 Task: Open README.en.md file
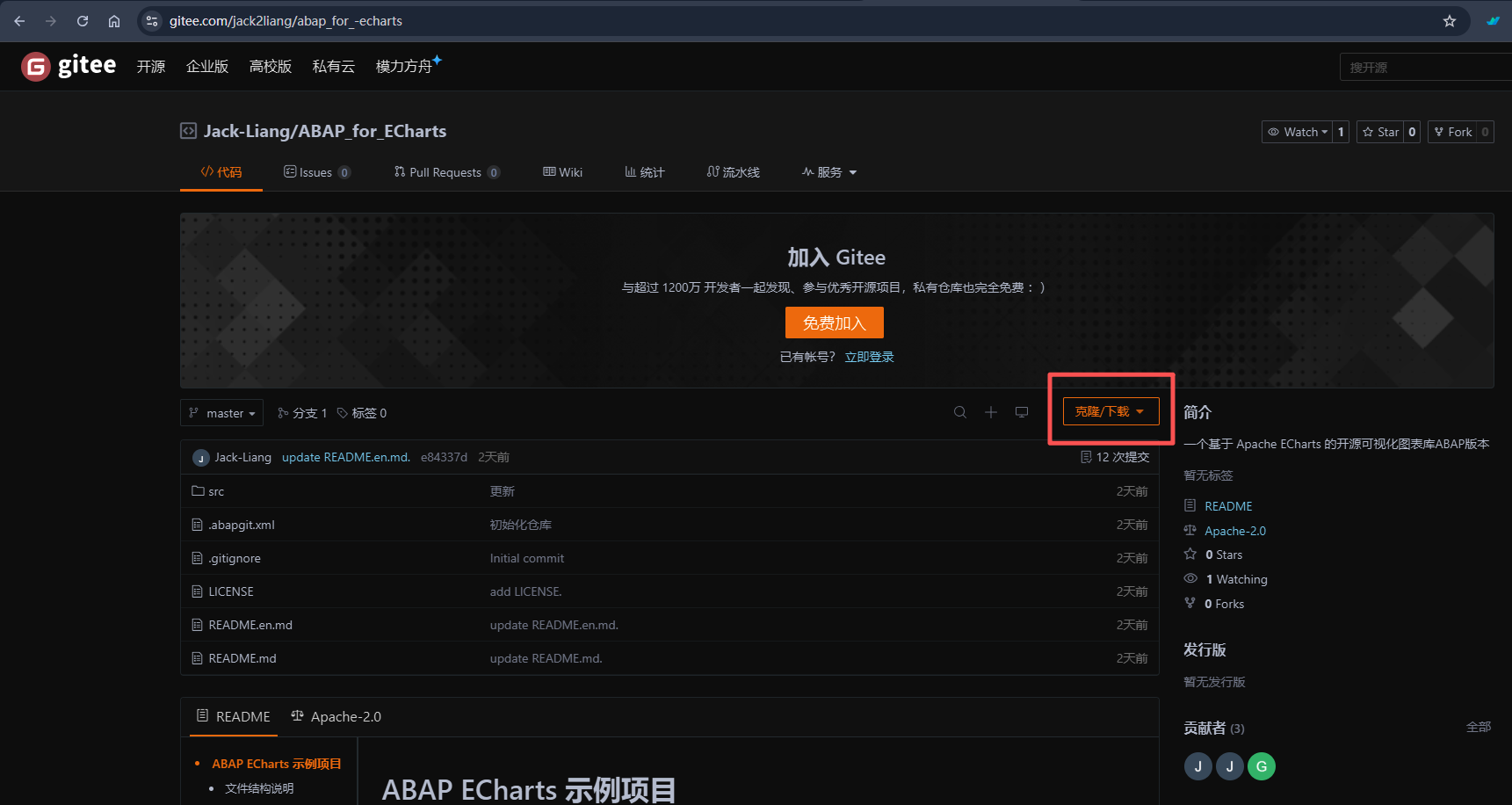point(250,625)
